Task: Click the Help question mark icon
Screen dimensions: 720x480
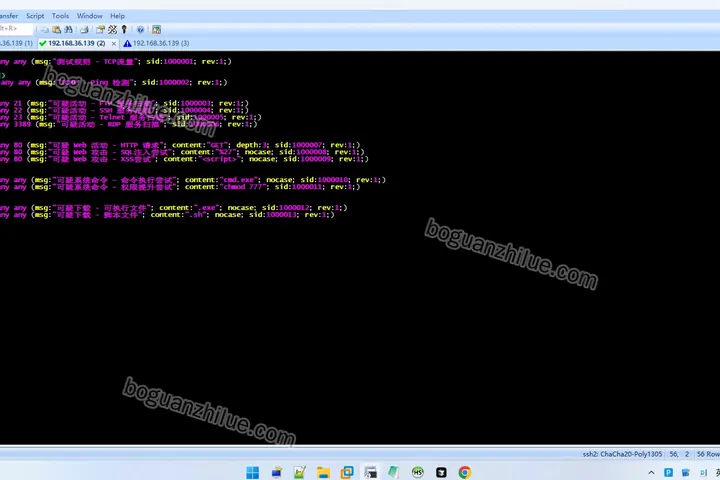Action: [141, 29]
